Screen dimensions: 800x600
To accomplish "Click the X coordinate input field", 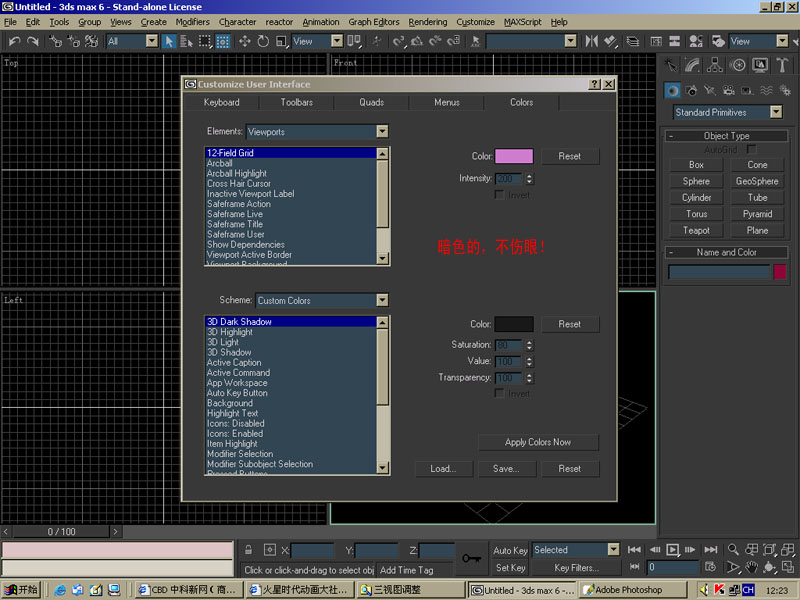I will click(312, 550).
